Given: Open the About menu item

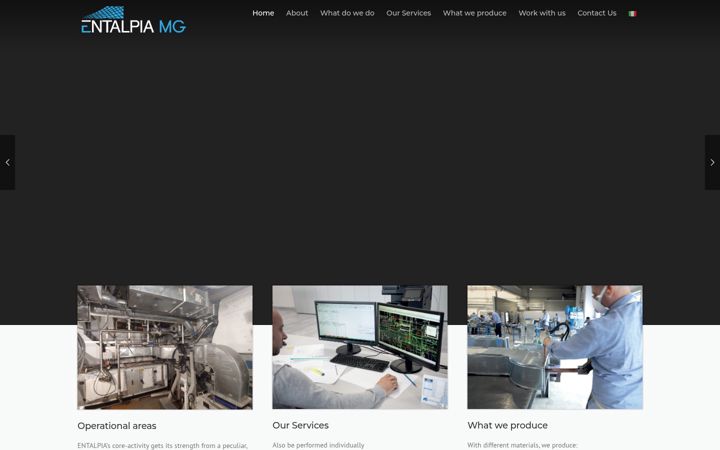Looking at the screenshot, I should 297,13.
